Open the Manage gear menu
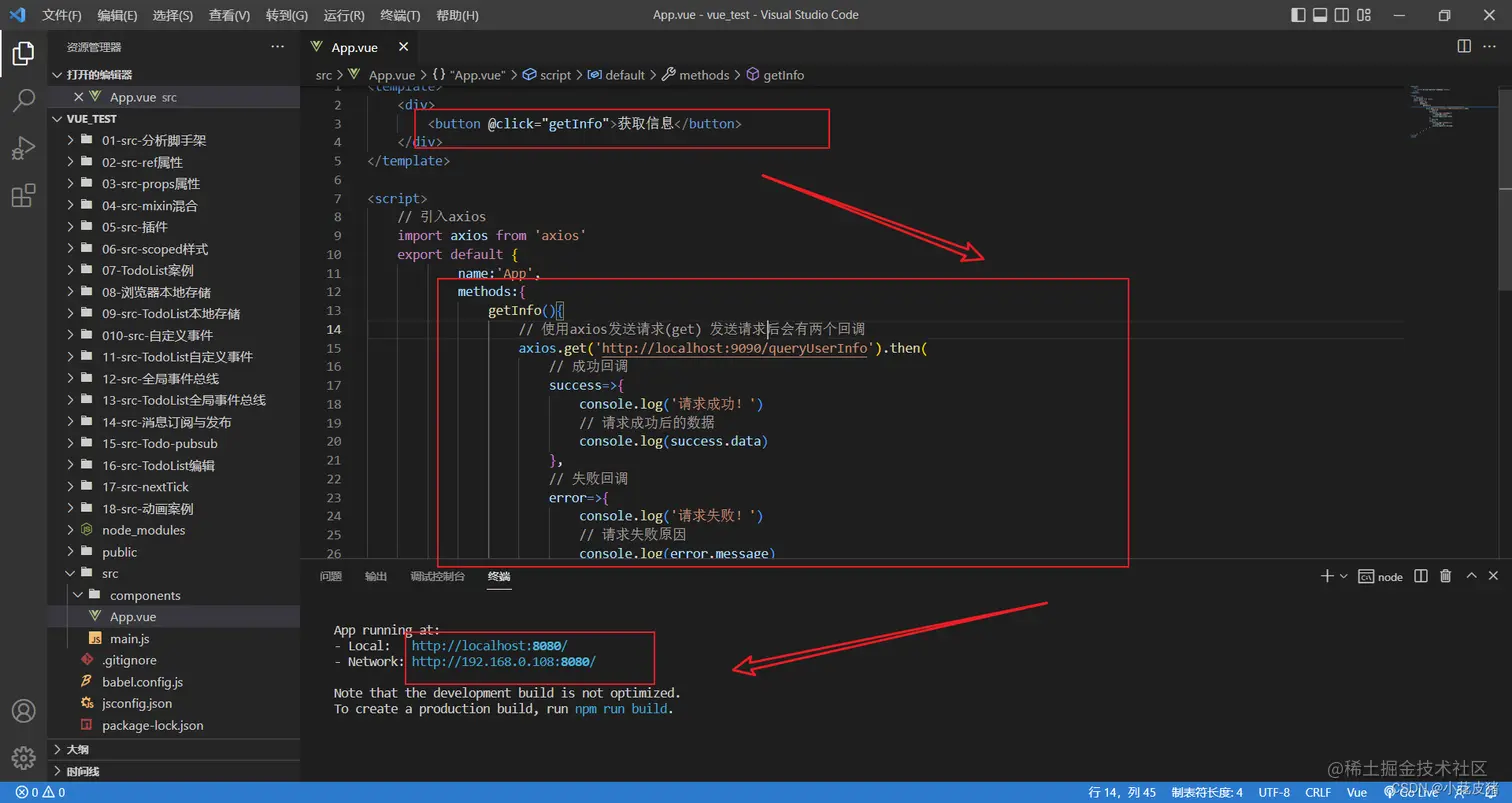This screenshot has width=1512, height=803. 23,758
